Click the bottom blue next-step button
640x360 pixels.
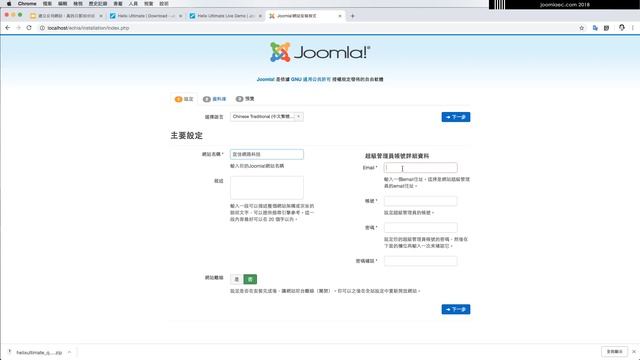[456, 309]
